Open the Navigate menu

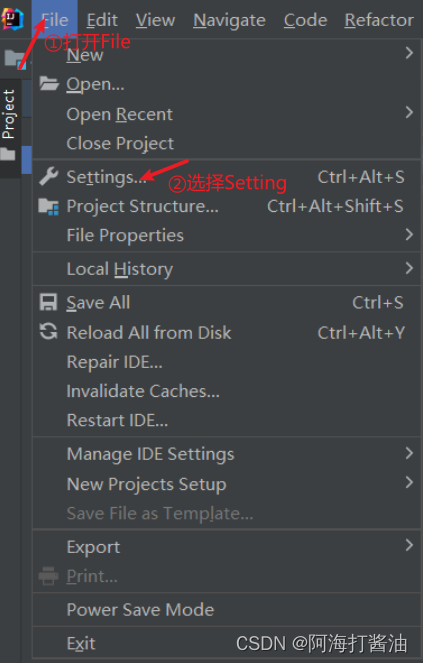229,20
